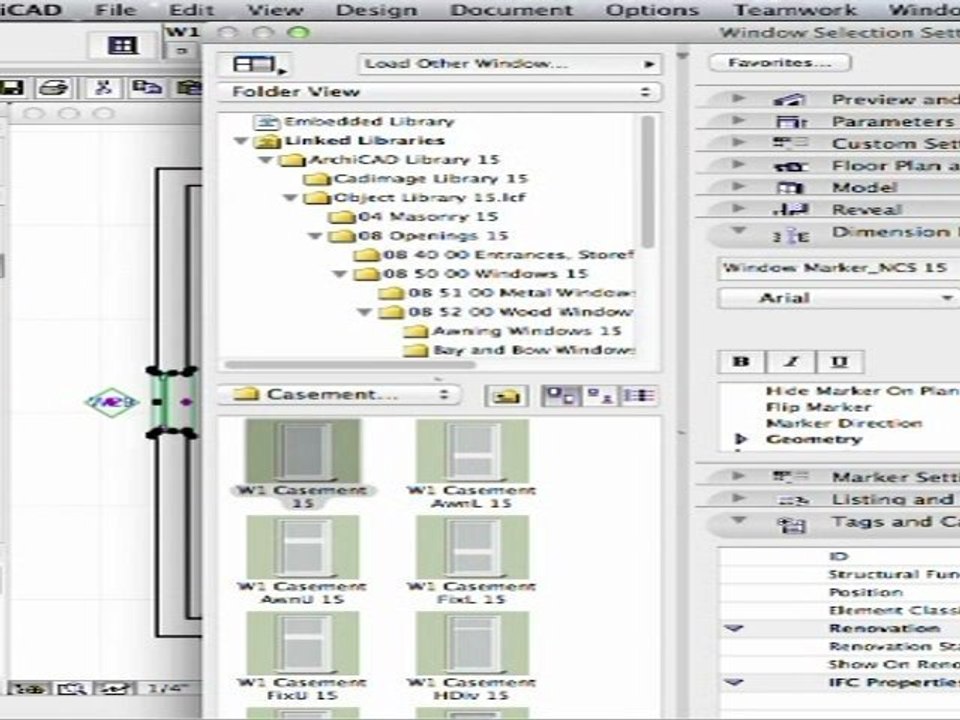Screen dimensions: 960x720
Task: Open the Design menu
Action: click(x=377, y=10)
